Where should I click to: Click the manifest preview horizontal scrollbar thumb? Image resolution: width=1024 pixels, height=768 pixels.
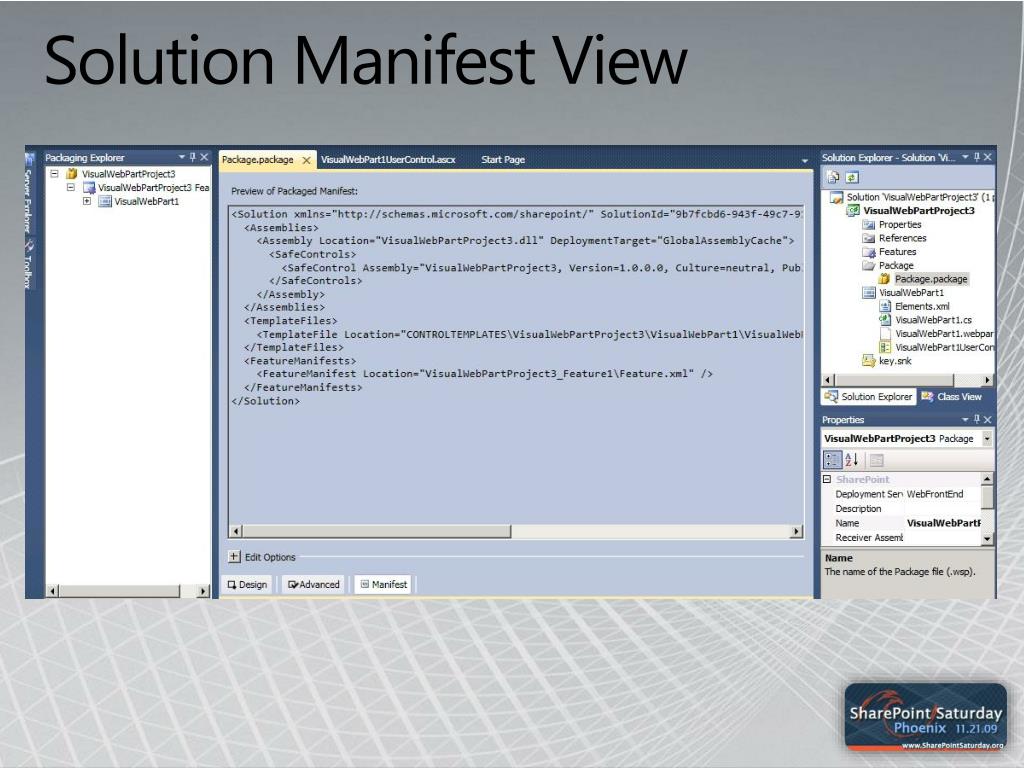click(376, 532)
